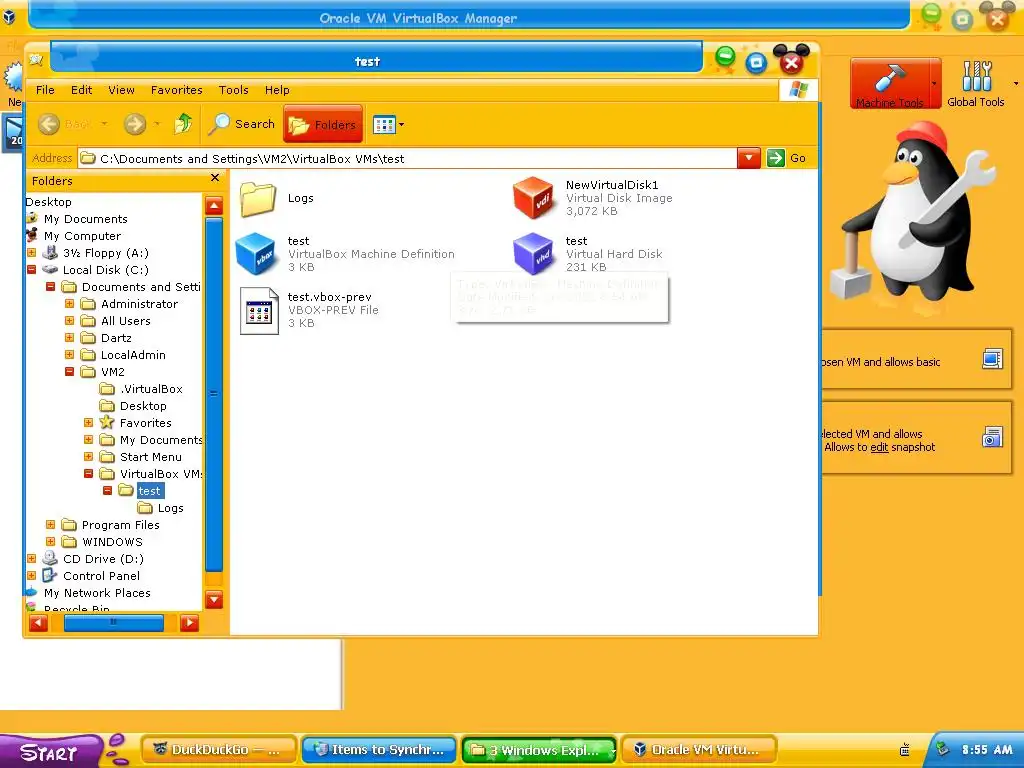Click Machine Tools in VirtualBox Manager

pos(889,84)
